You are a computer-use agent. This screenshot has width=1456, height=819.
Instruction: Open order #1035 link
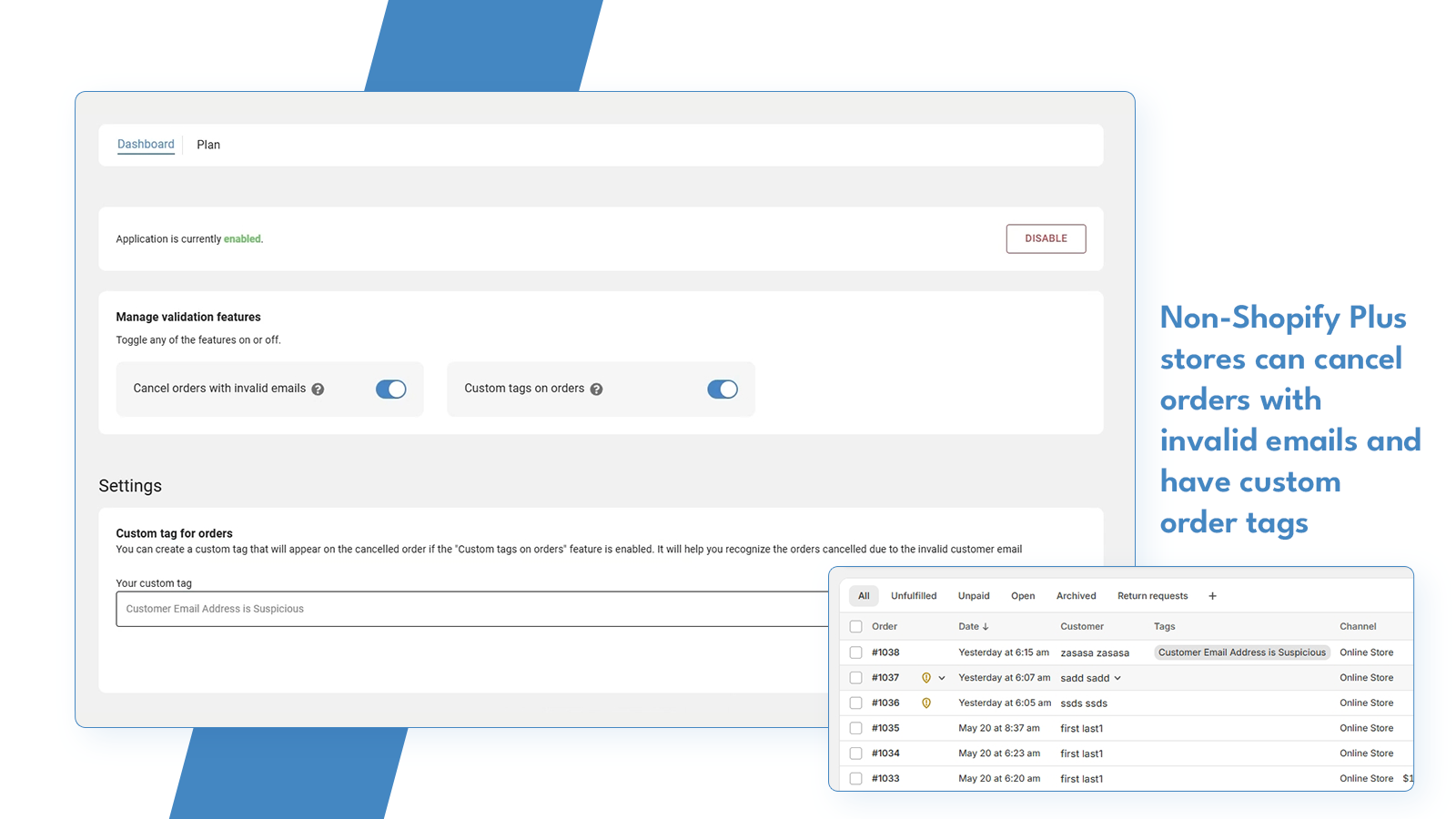pyautogui.click(x=885, y=729)
